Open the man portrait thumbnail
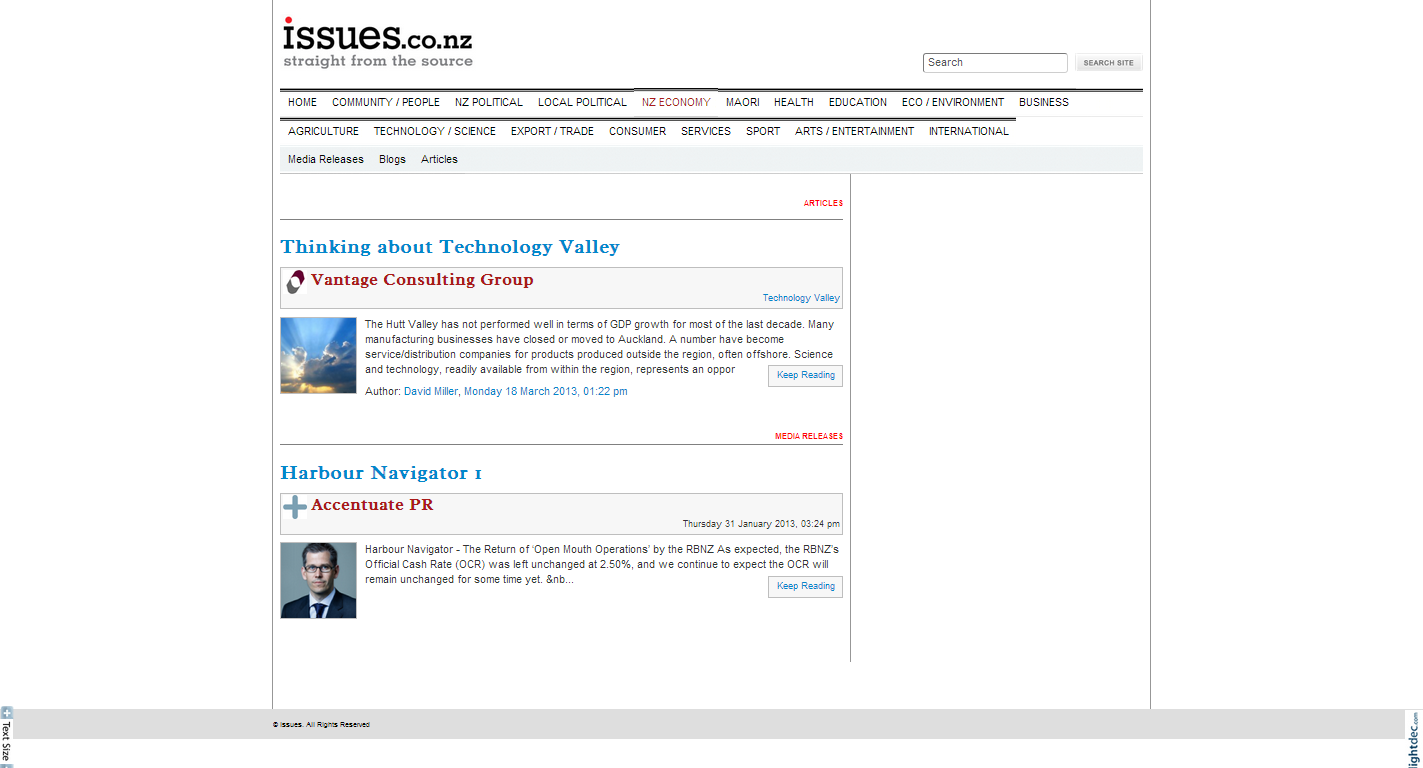This screenshot has height=768, width=1423. [x=318, y=580]
